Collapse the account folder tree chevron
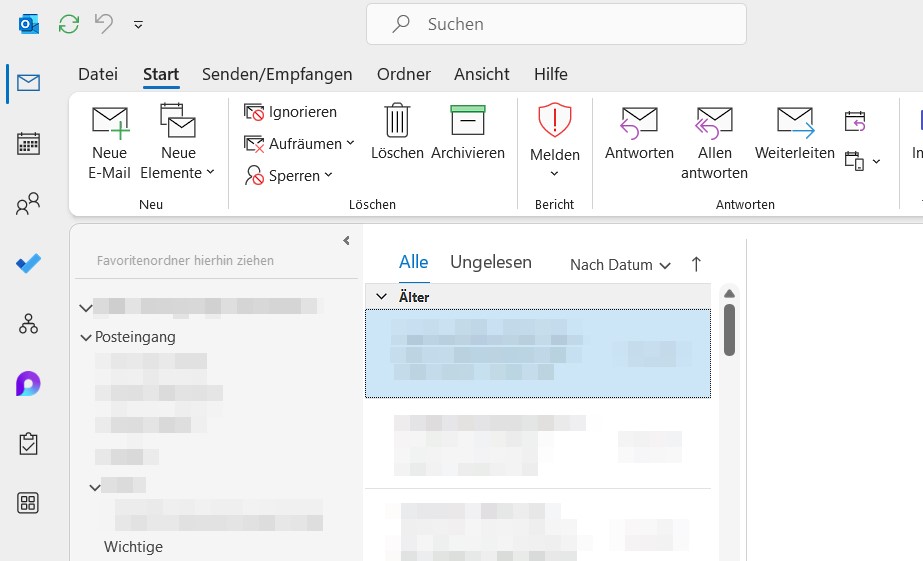 pyautogui.click(x=86, y=308)
